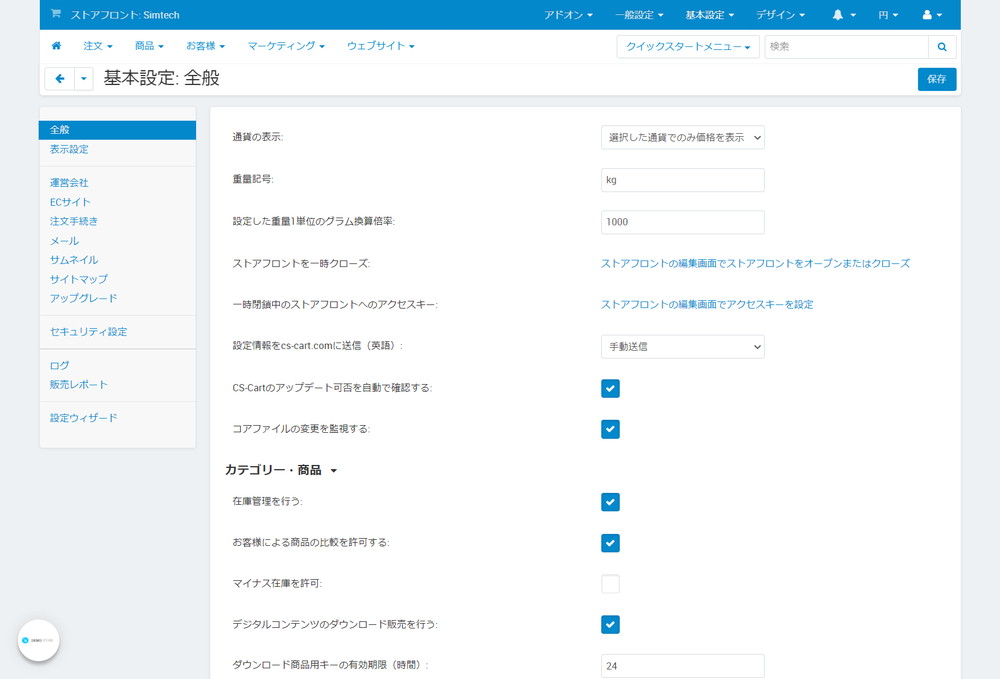Click the 検索 search input field
Viewport: 1000px width, 679px height.
846,47
